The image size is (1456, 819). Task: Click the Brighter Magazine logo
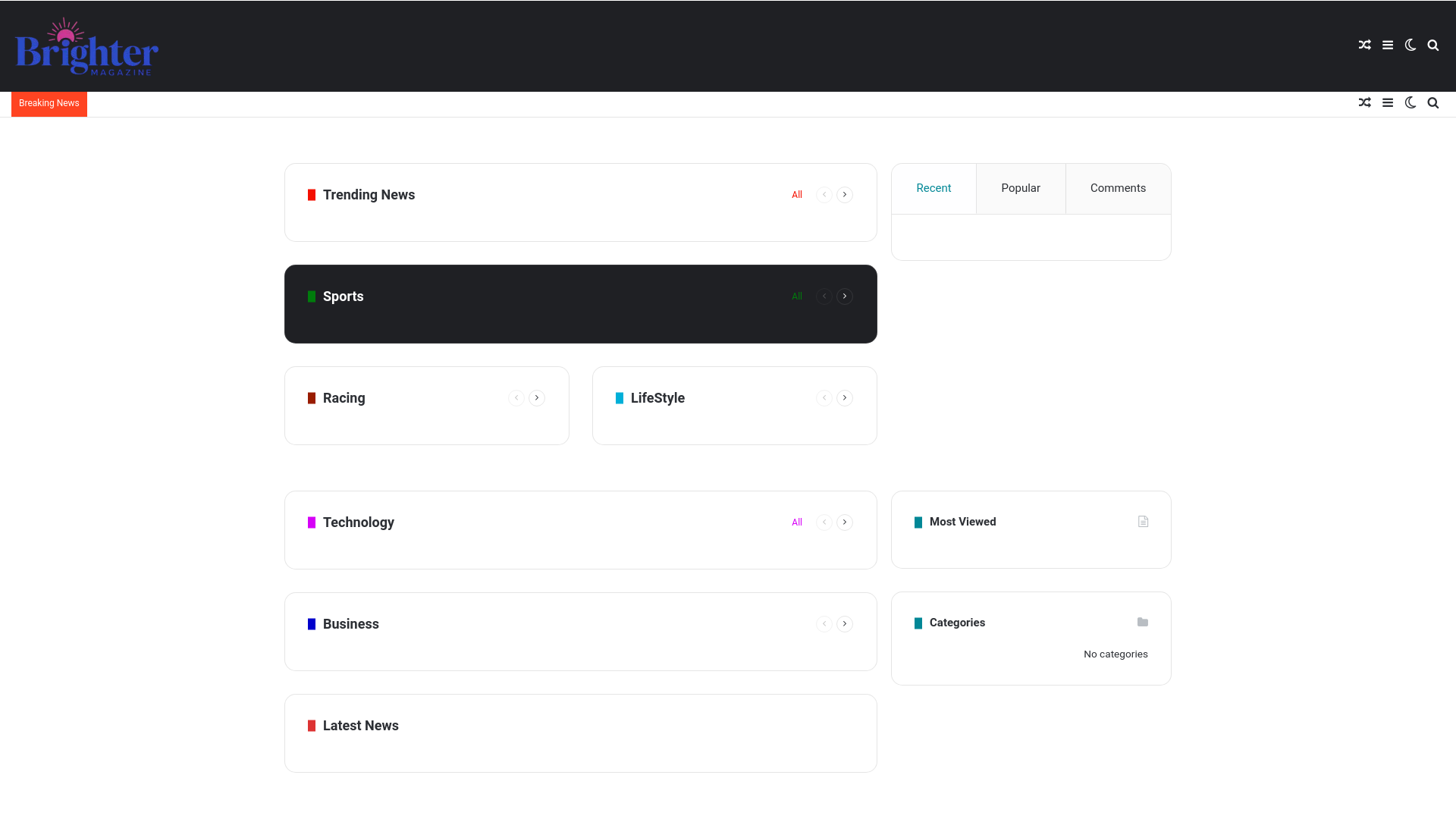[x=86, y=47]
